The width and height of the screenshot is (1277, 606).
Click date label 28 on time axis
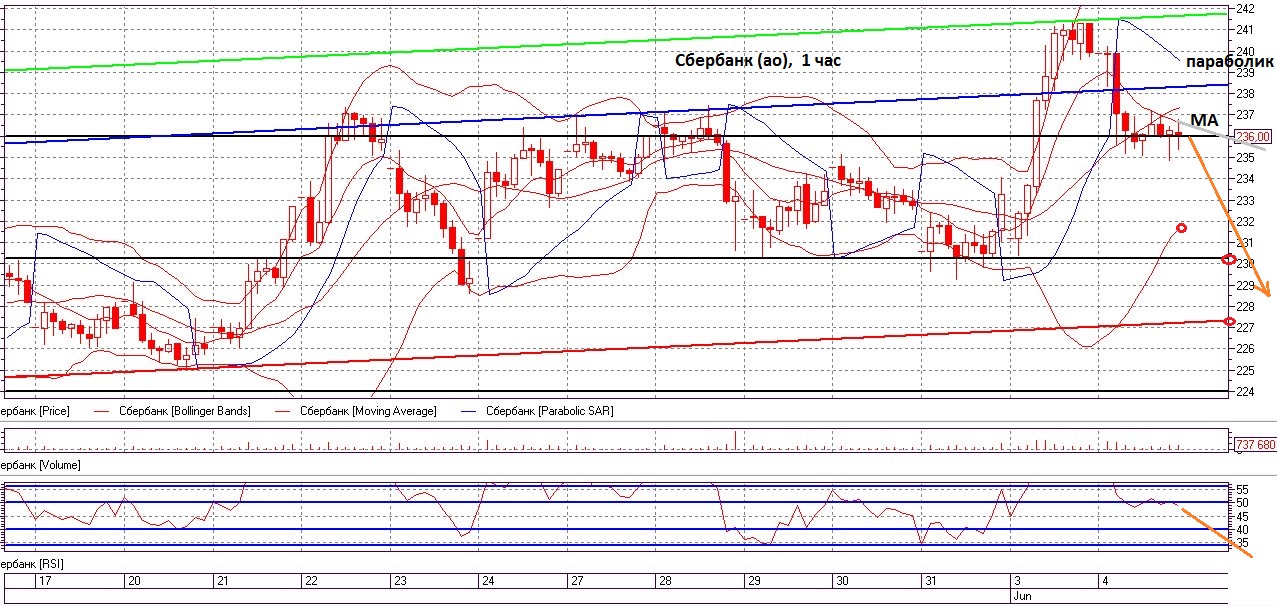tap(666, 580)
